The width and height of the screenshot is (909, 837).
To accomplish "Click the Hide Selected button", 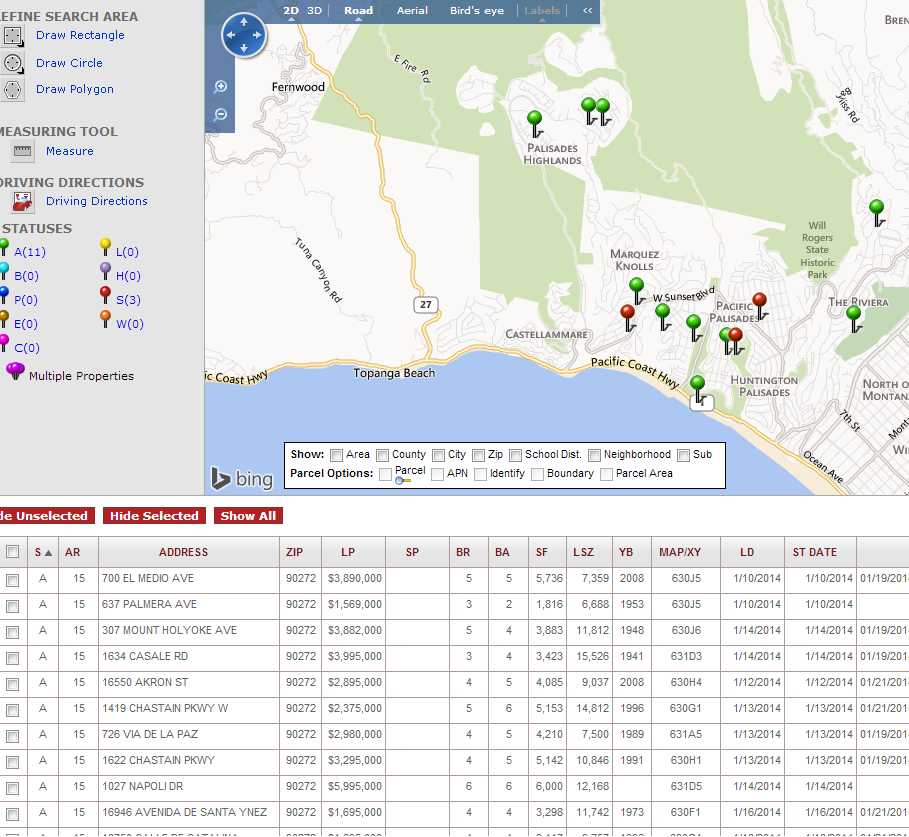I will coord(154,516).
